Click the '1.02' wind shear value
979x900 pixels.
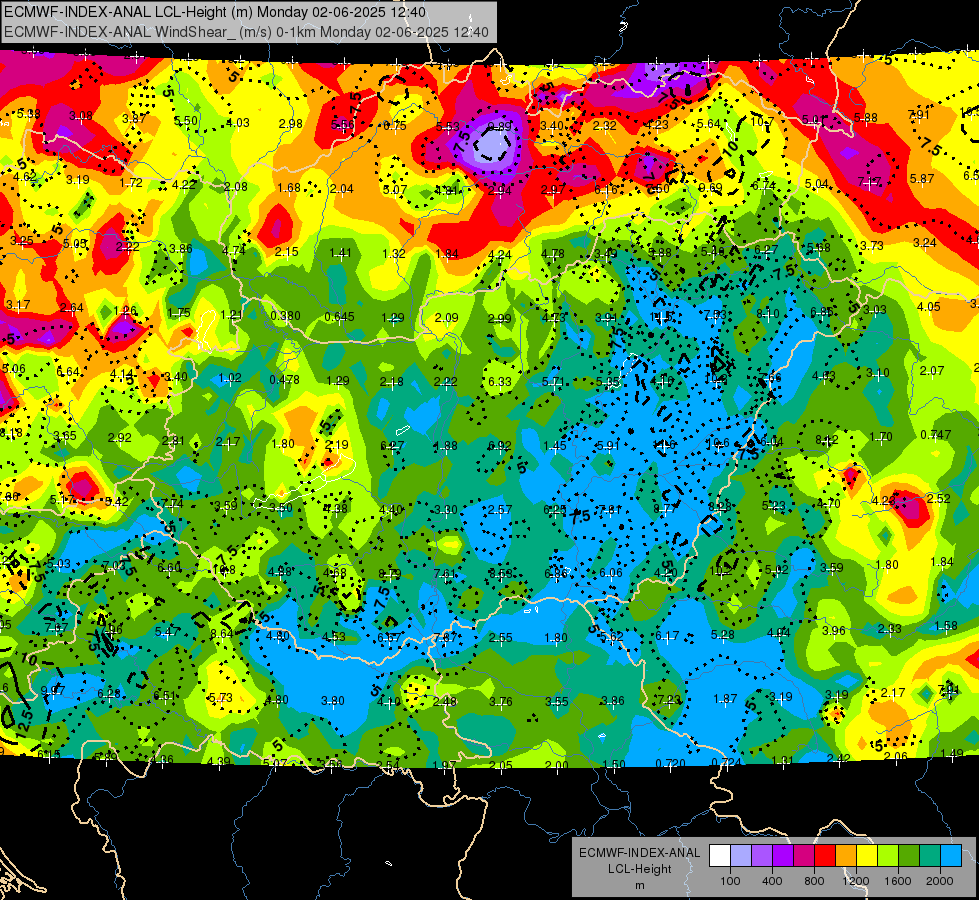(230, 378)
